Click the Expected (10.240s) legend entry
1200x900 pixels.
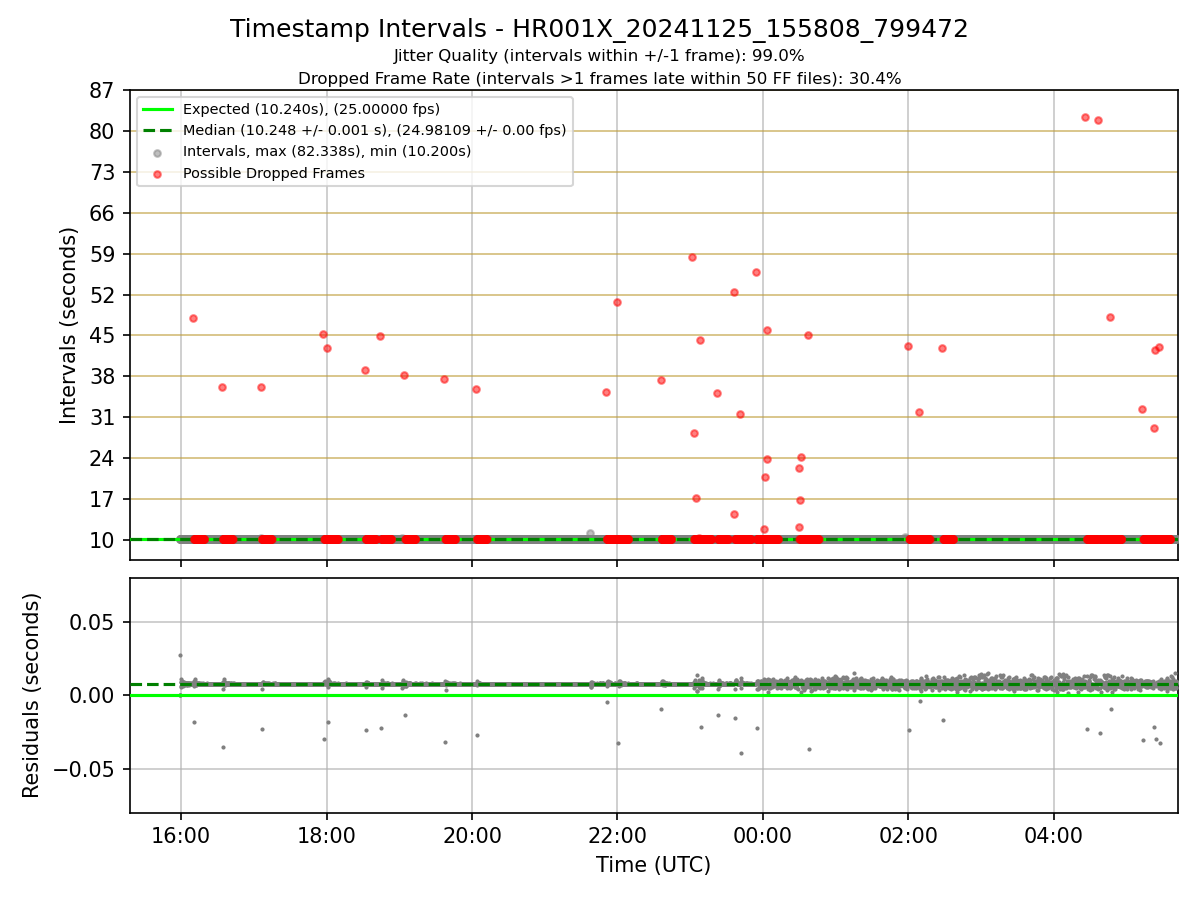click(x=311, y=109)
